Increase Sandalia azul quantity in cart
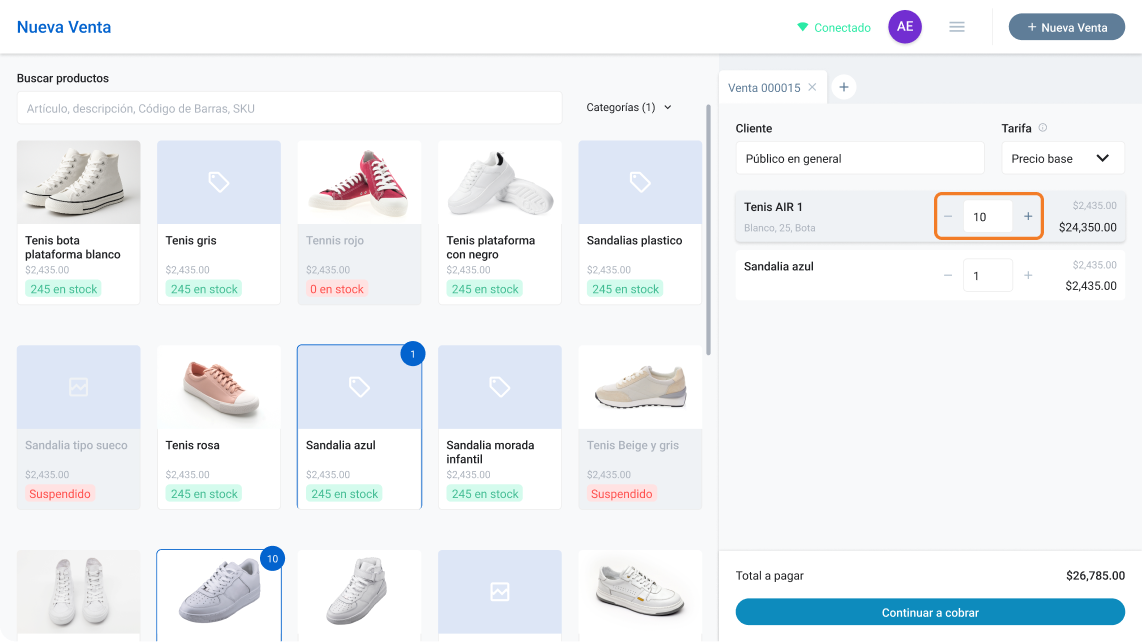Image resolution: width=1142 pixels, height=642 pixels. pos(1028,275)
